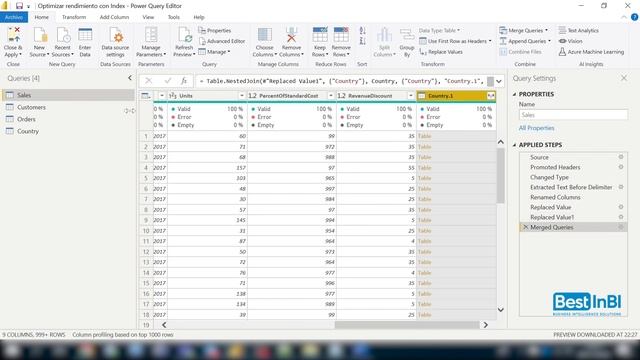Switch to the View tab
The image size is (640, 360).
148,17
